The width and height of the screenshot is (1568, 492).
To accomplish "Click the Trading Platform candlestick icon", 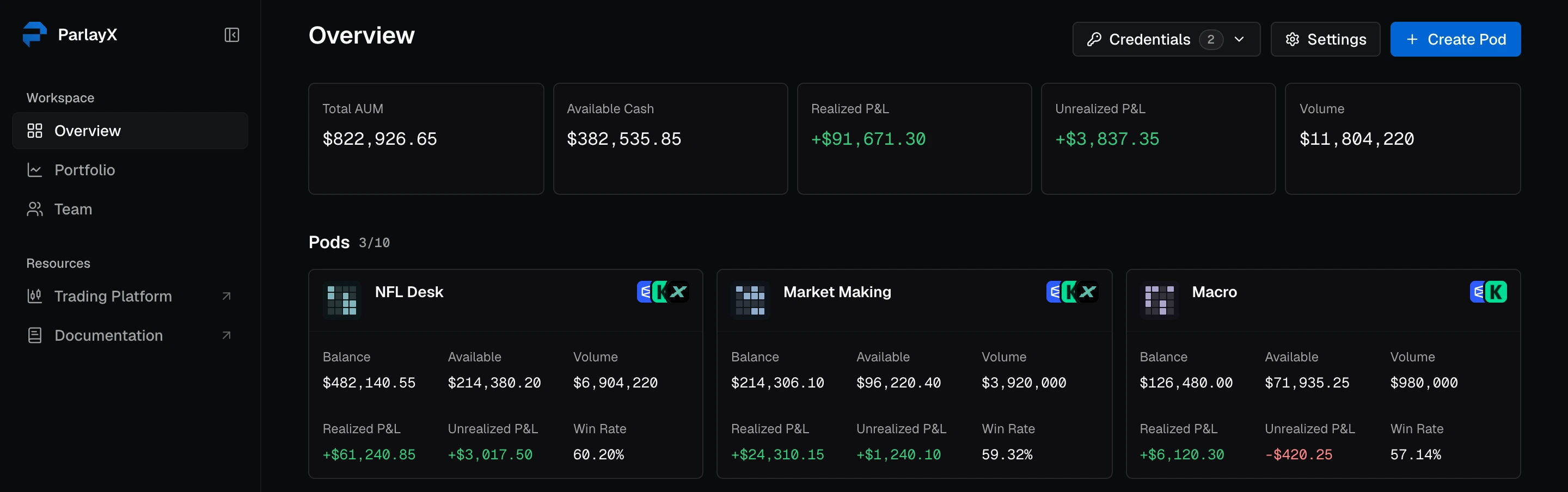I will (35, 296).
